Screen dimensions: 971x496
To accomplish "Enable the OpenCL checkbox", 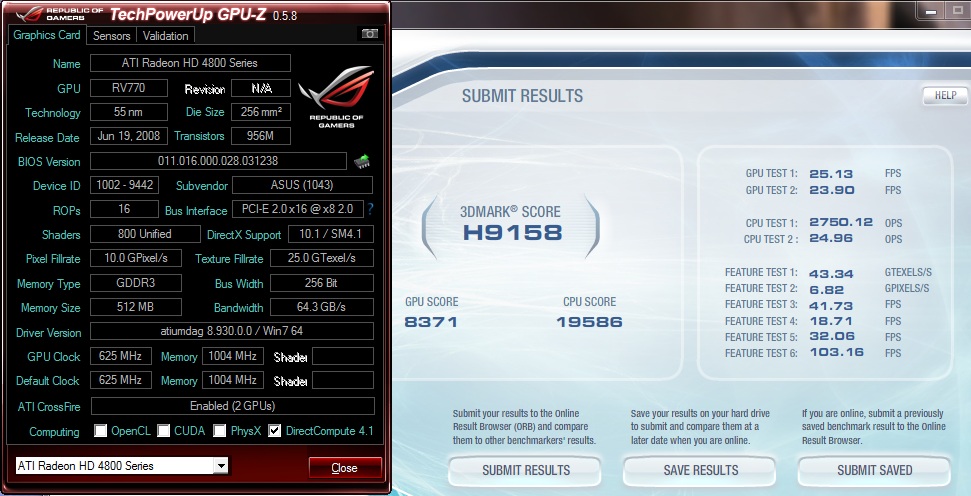I will point(100,430).
